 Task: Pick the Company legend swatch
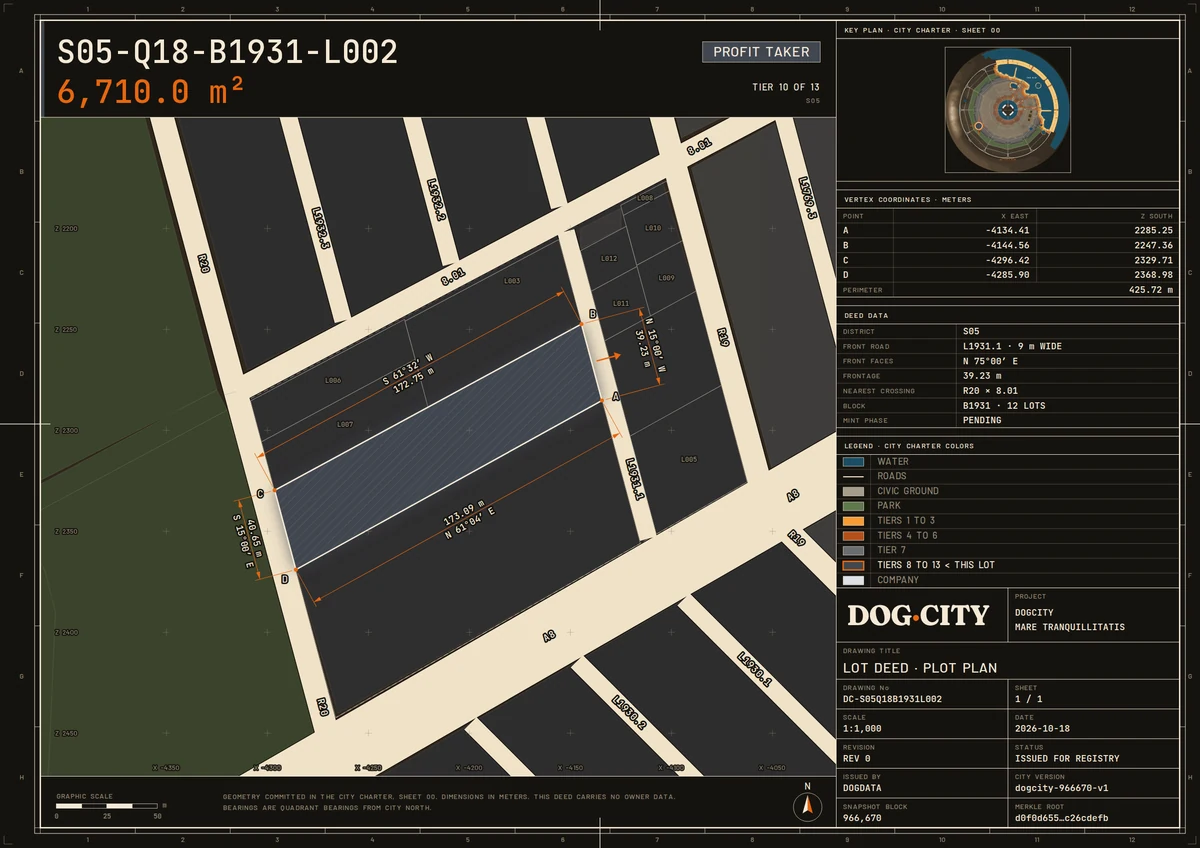tap(853, 580)
